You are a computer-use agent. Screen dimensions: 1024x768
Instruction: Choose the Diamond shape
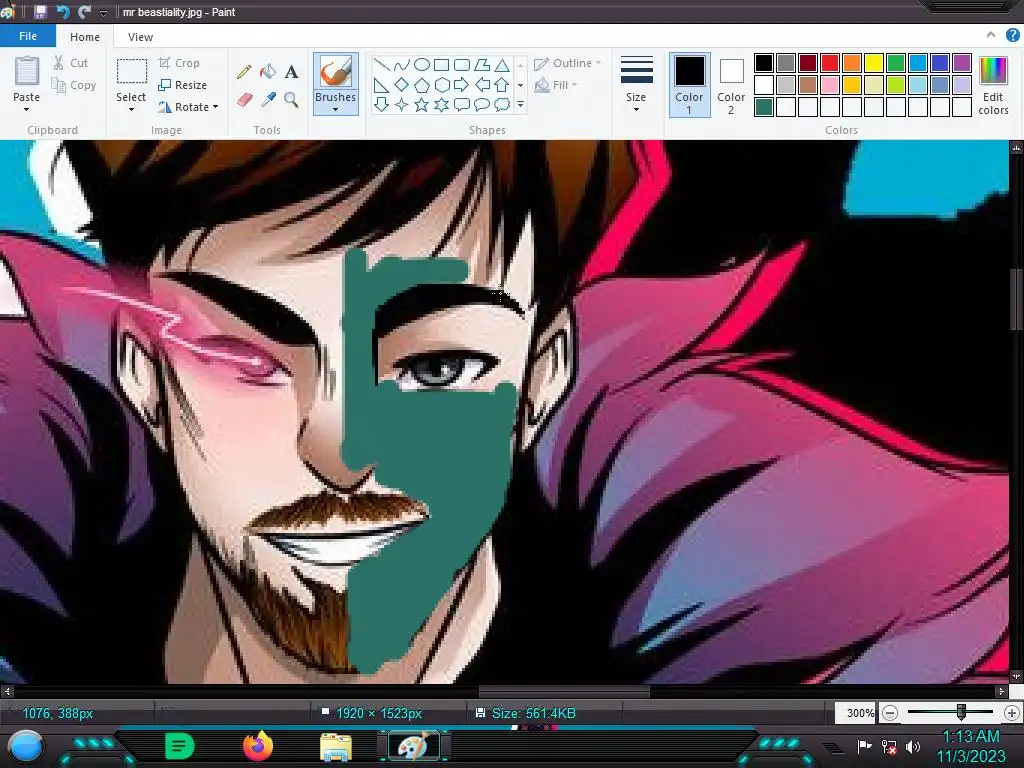[x=402, y=85]
